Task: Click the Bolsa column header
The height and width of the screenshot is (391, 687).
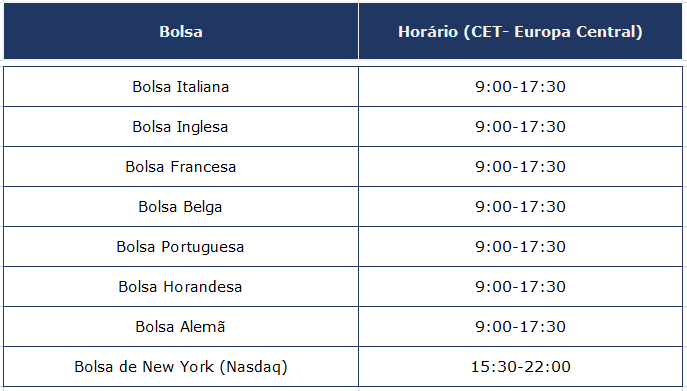Action: click(x=181, y=31)
